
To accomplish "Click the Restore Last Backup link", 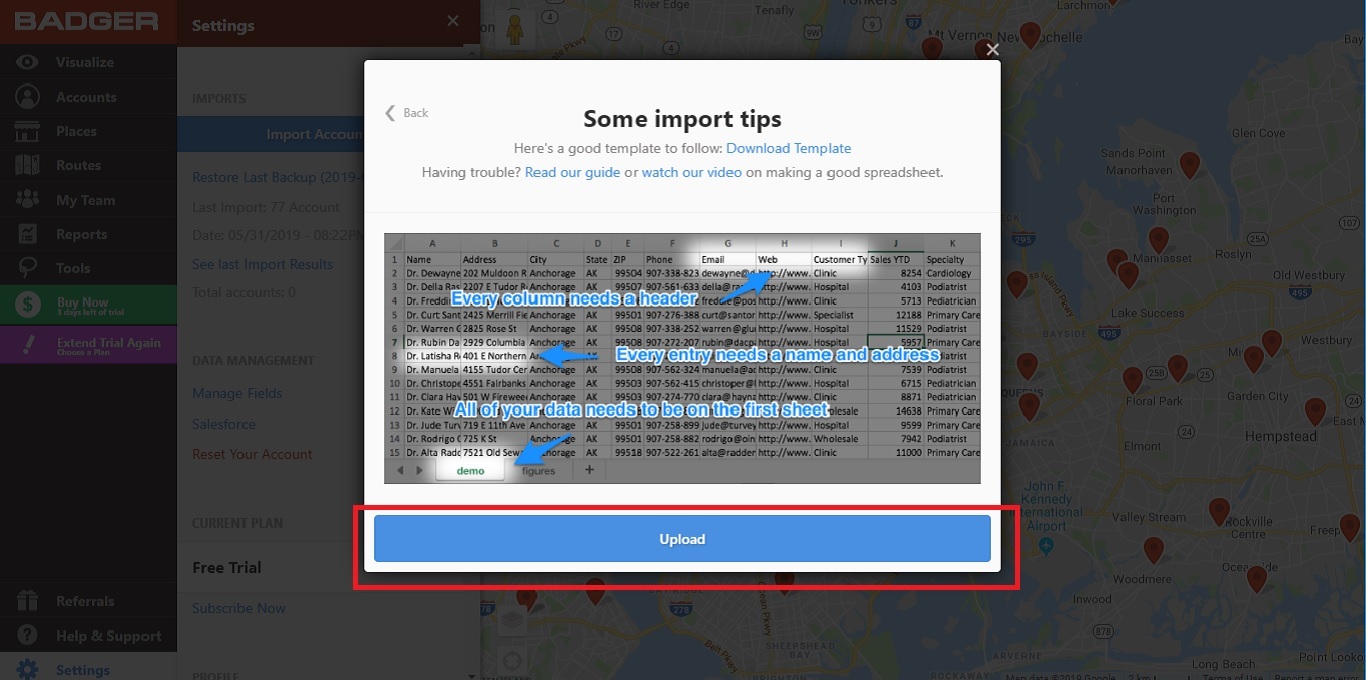I will pos(277,177).
